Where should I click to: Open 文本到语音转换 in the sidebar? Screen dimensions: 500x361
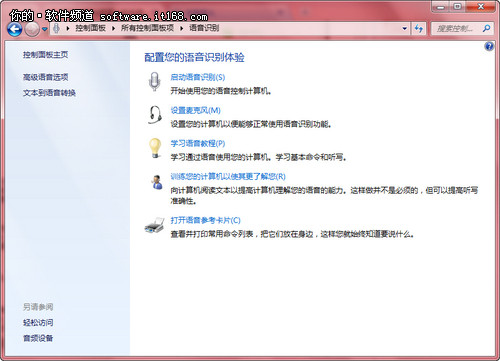point(49,93)
